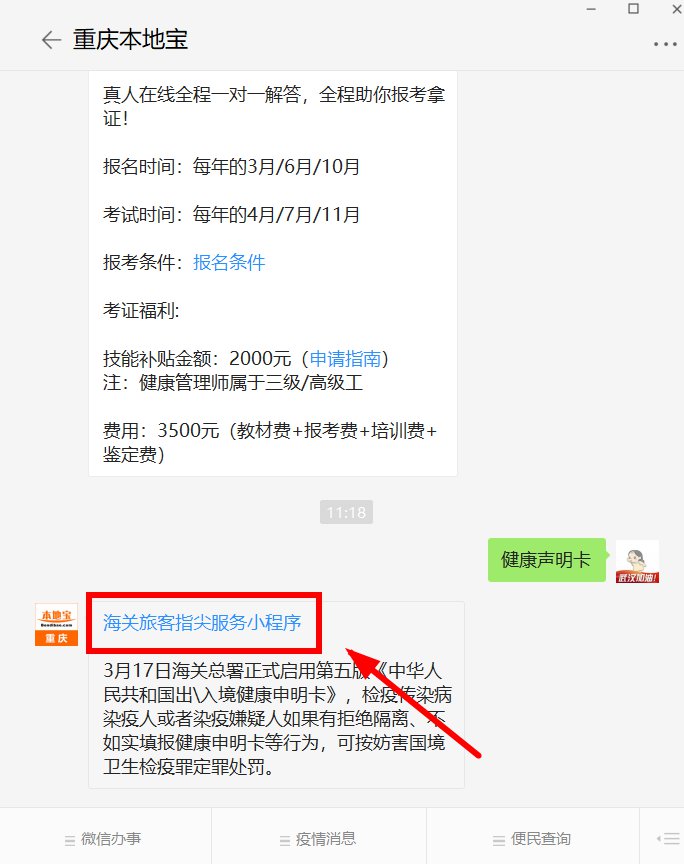
Task: Click the health declaration card description text
Action: point(277,719)
